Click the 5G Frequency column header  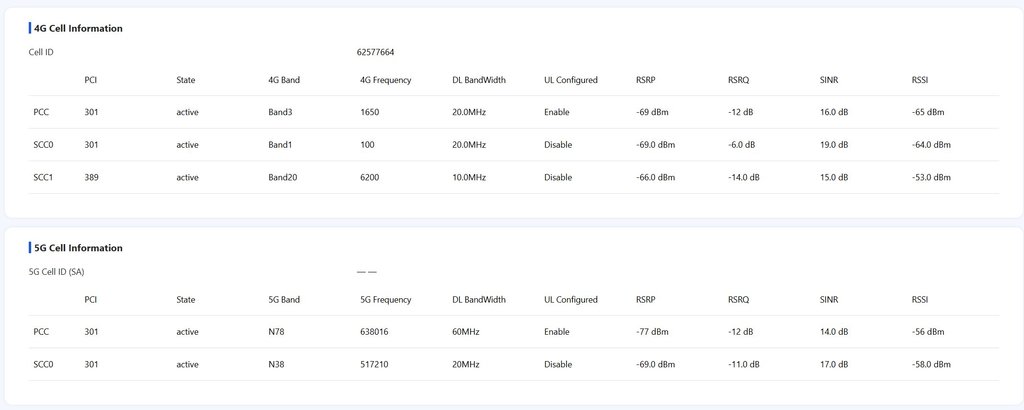tap(386, 299)
